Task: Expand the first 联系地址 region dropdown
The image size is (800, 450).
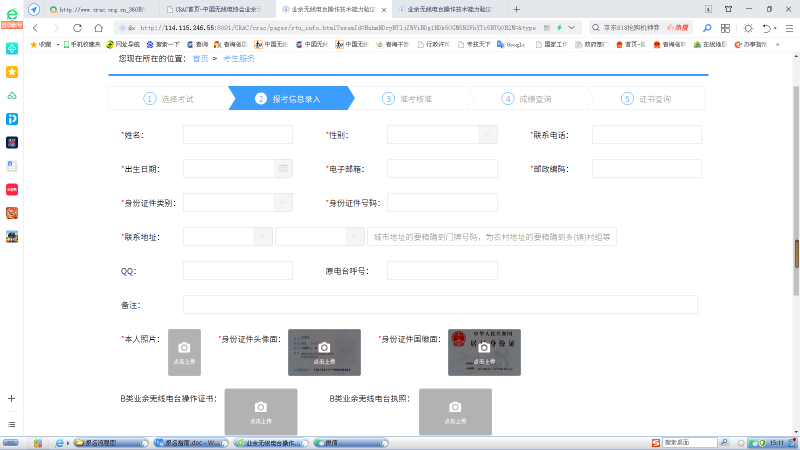Action: [263, 237]
